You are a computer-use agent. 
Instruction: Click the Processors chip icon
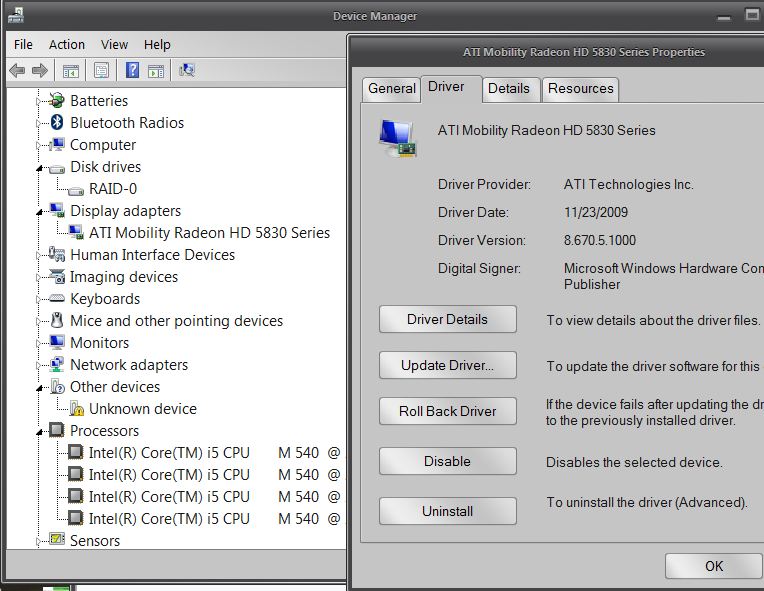(x=57, y=430)
